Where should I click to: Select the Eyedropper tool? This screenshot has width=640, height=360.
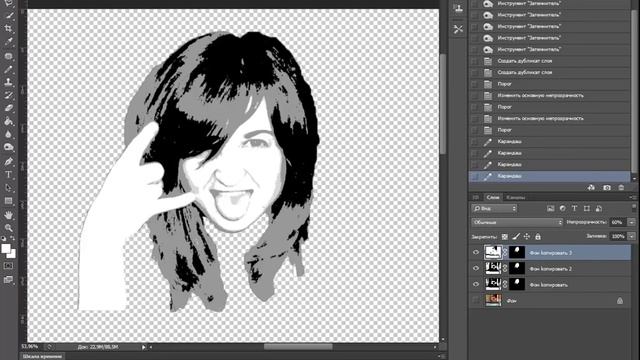pos(8,42)
